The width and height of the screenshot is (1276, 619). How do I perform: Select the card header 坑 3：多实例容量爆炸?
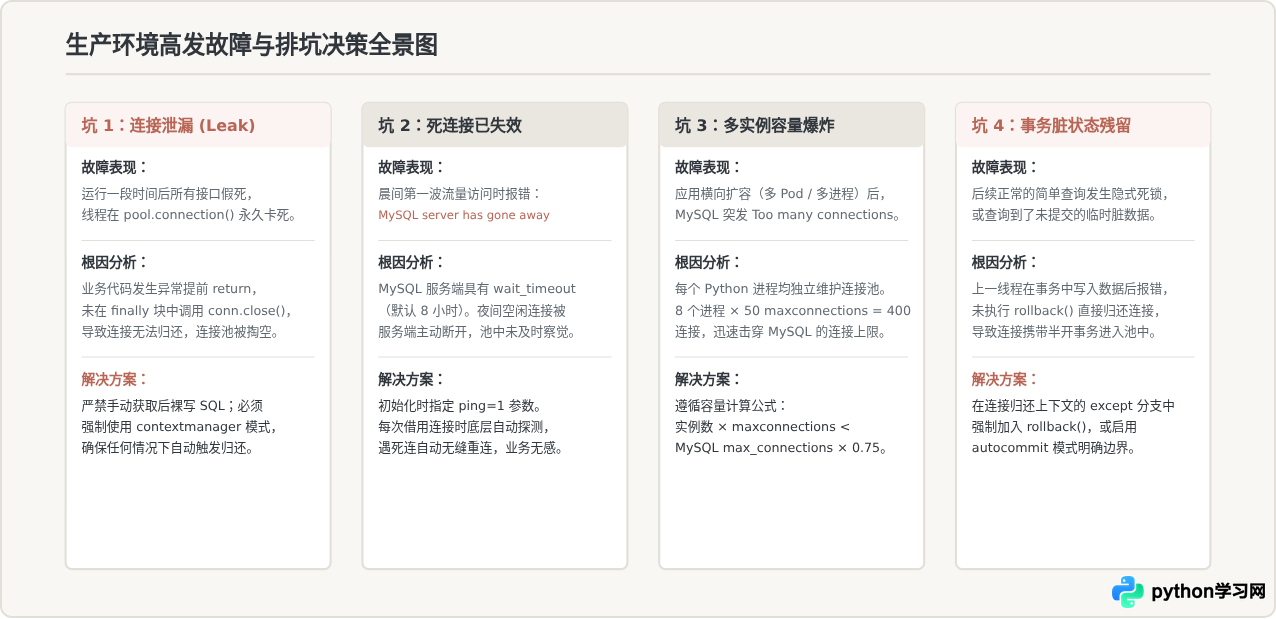coord(792,125)
